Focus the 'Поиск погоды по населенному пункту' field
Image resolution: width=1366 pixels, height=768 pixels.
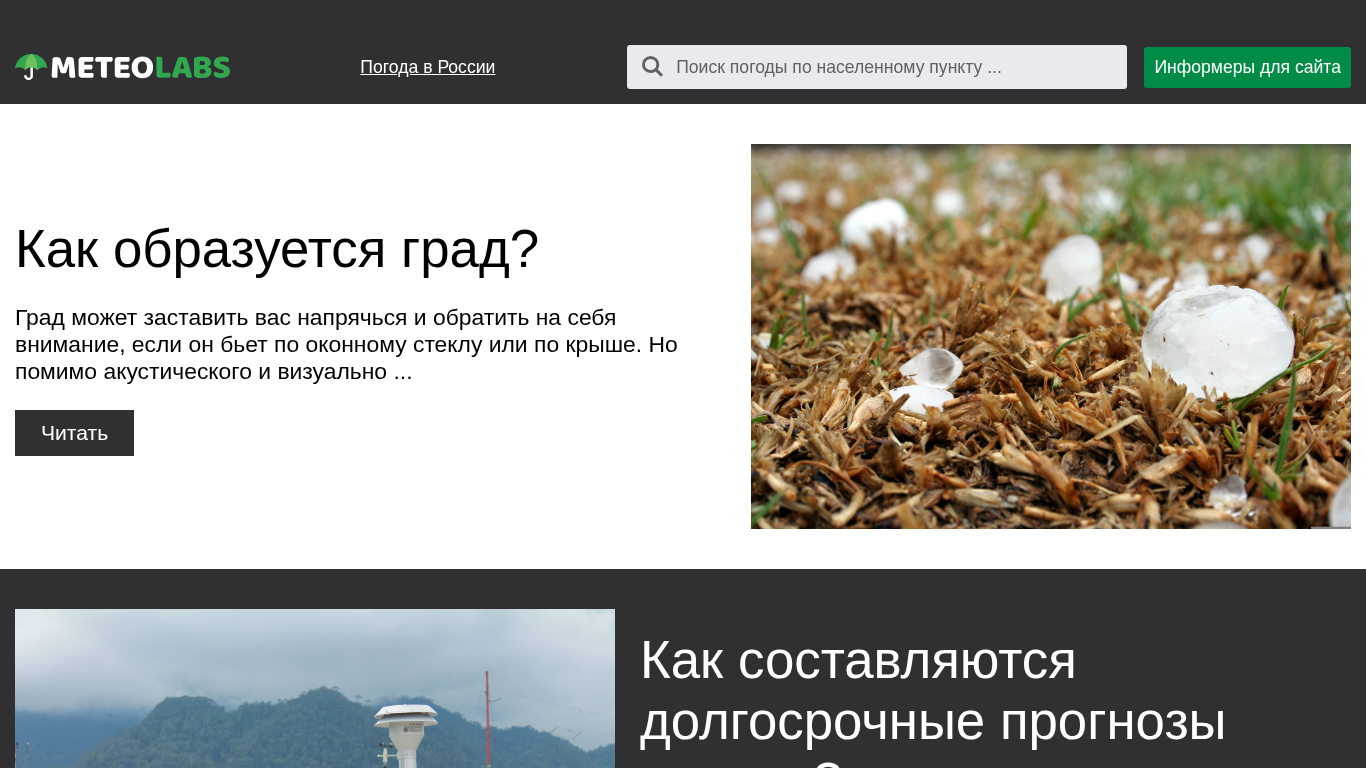(x=890, y=67)
